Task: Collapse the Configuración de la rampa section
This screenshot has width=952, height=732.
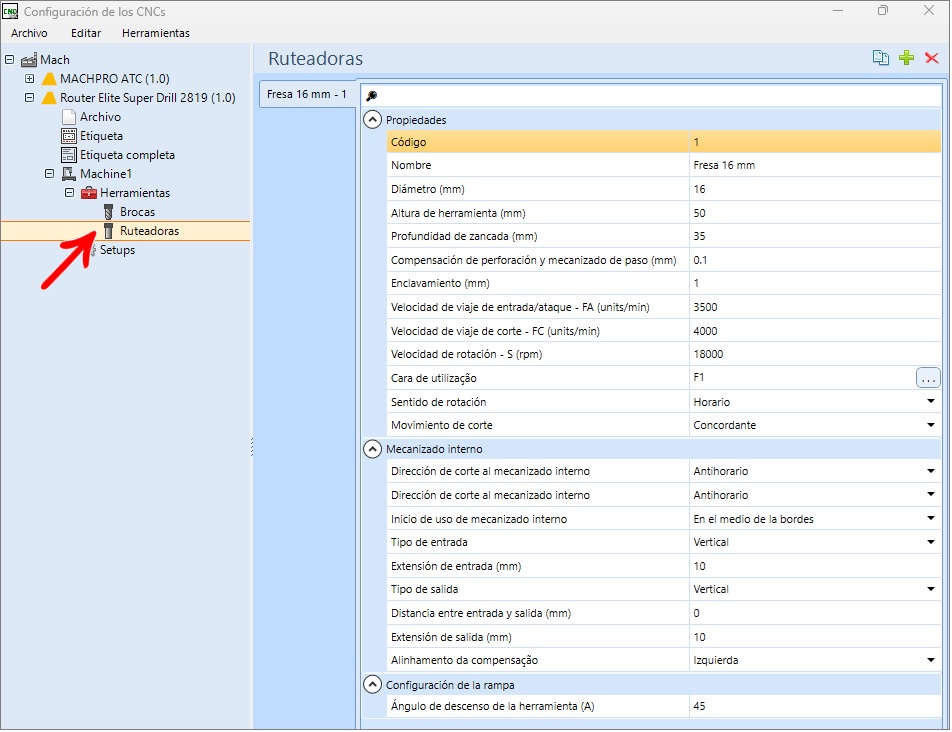Action: tap(372, 685)
